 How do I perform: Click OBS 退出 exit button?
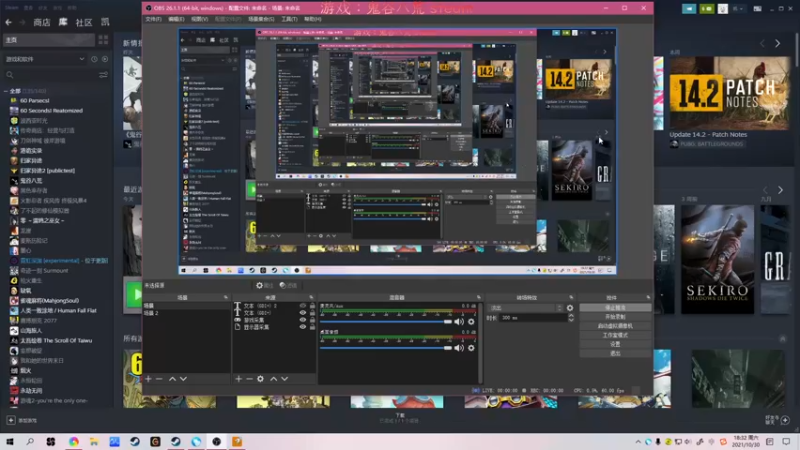(x=615, y=353)
